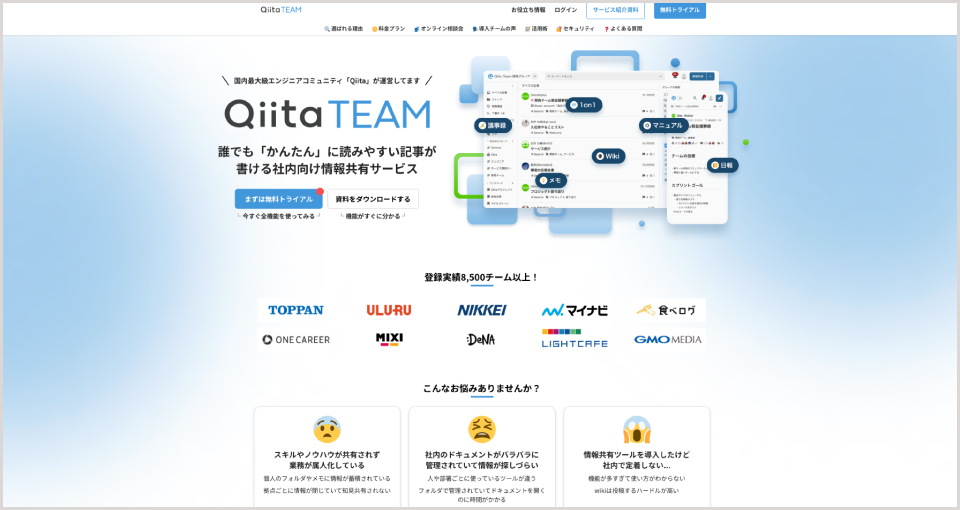Click the tired face emoji on middle card
Screen dimensions: 960x510
coord(482,429)
